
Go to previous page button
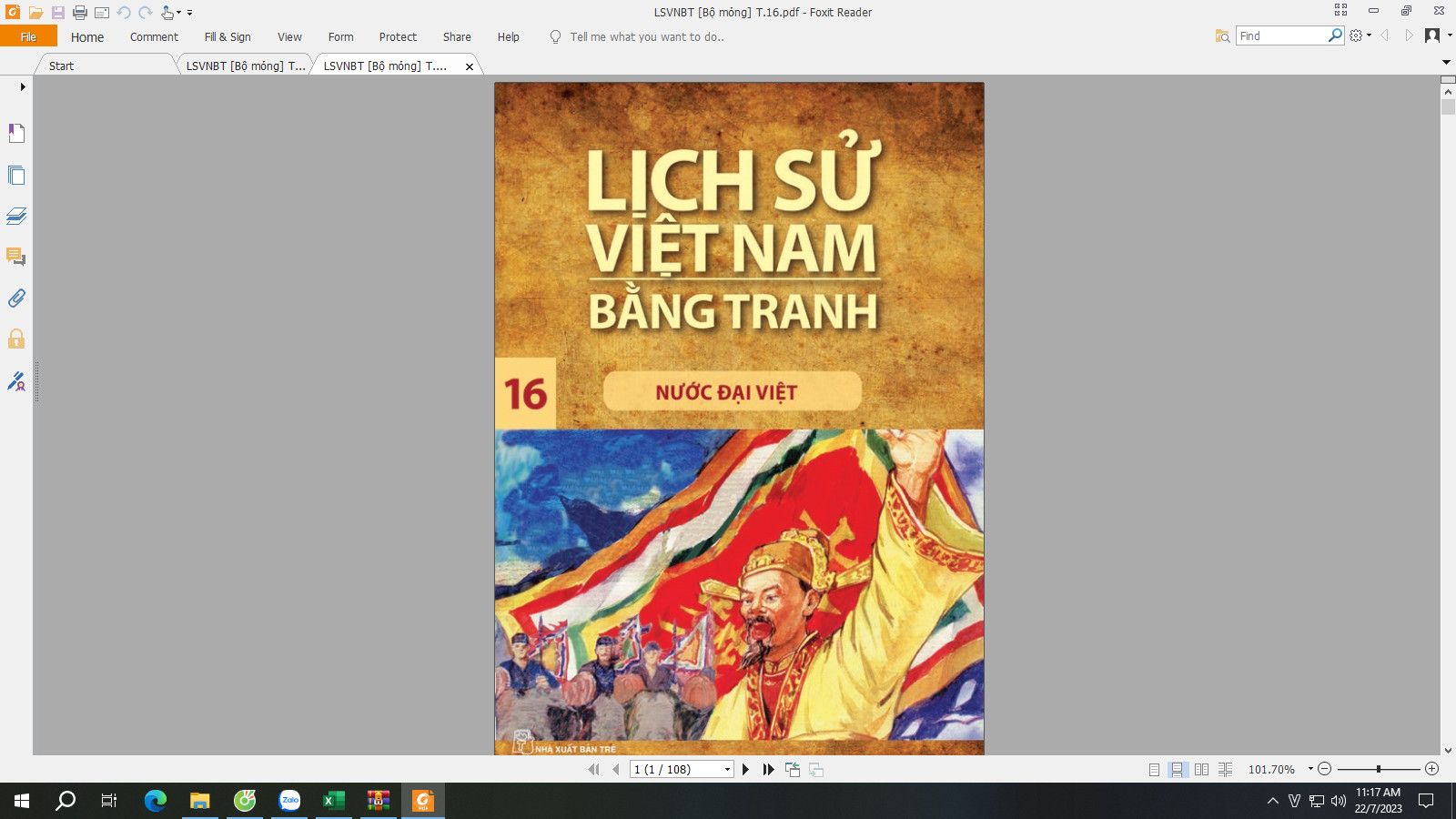(616, 770)
